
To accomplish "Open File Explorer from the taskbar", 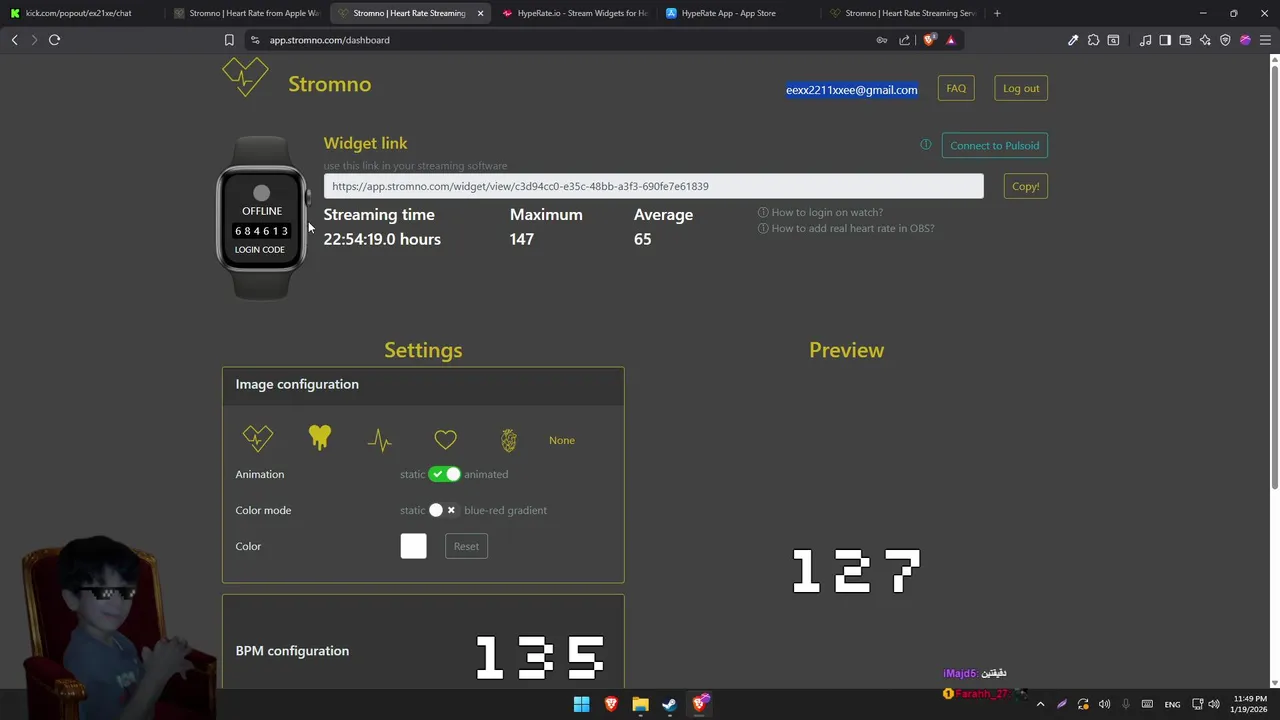I will pos(640,704).
